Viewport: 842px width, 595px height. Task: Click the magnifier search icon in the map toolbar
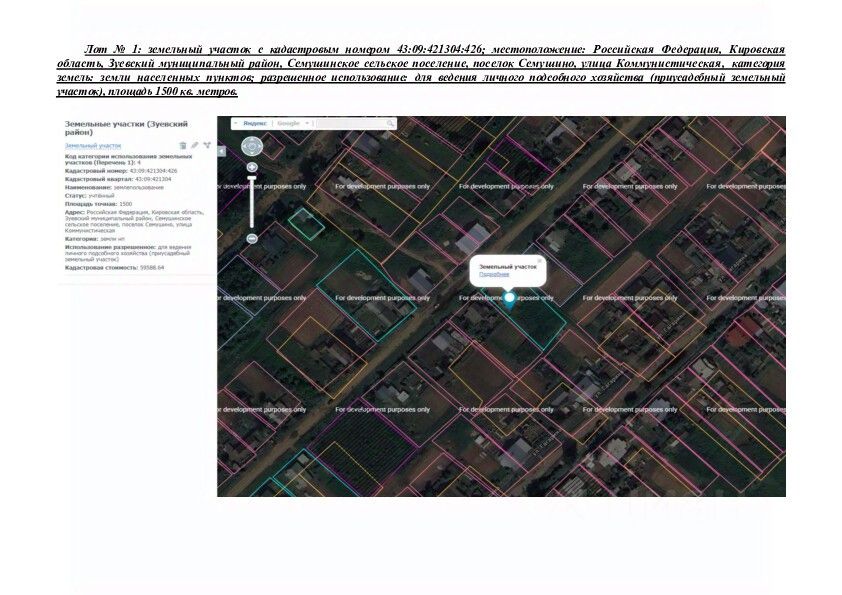[390, 124]
